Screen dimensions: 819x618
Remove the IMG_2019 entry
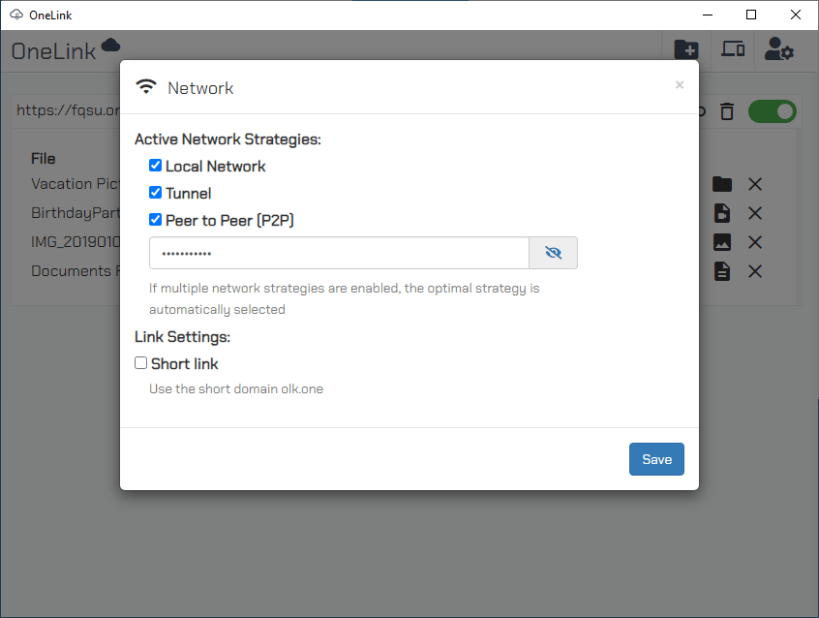(755, 242)
